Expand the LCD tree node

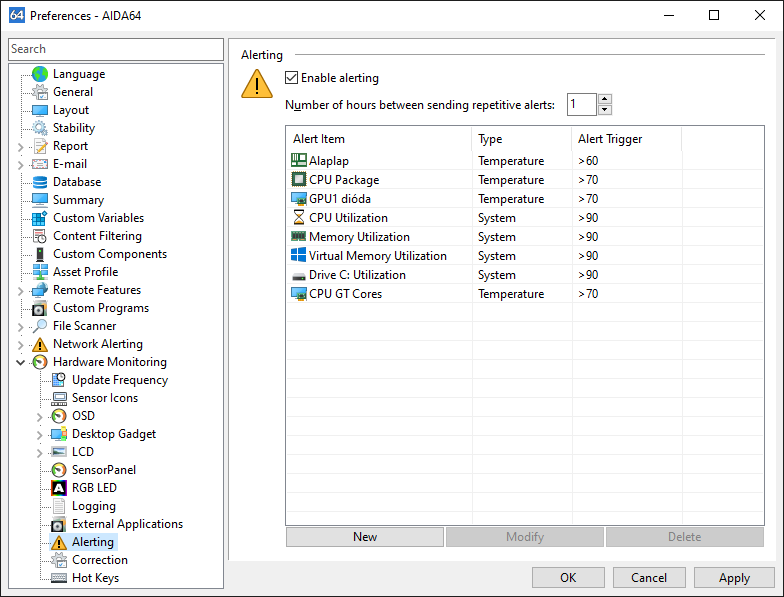(40, 453)
